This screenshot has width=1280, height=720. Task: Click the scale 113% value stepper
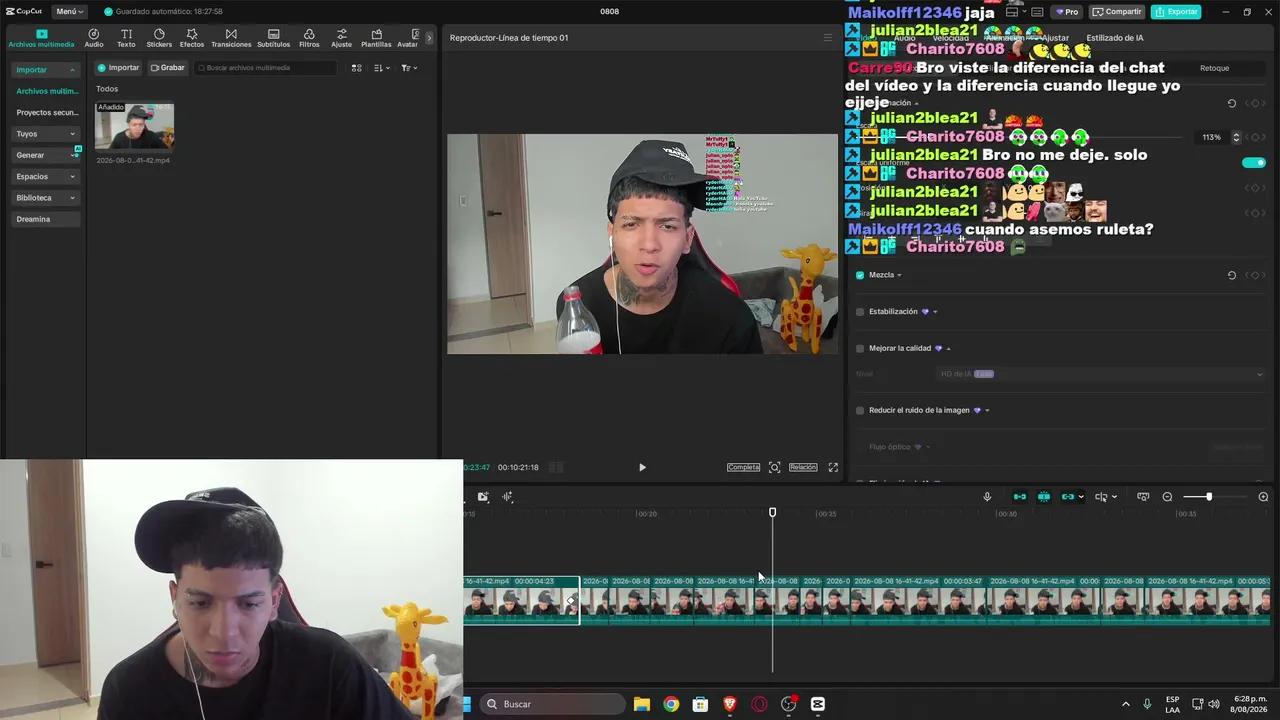tap(1236, 137)
